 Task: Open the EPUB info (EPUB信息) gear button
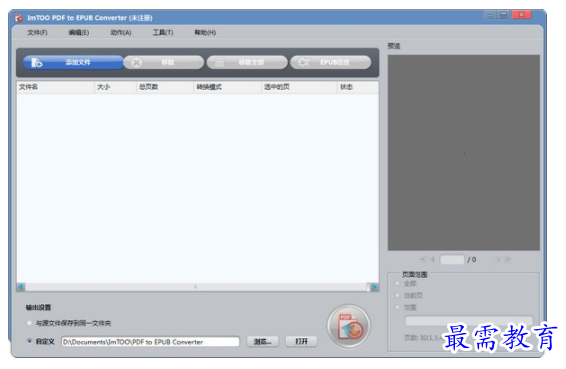coord(330,62)
